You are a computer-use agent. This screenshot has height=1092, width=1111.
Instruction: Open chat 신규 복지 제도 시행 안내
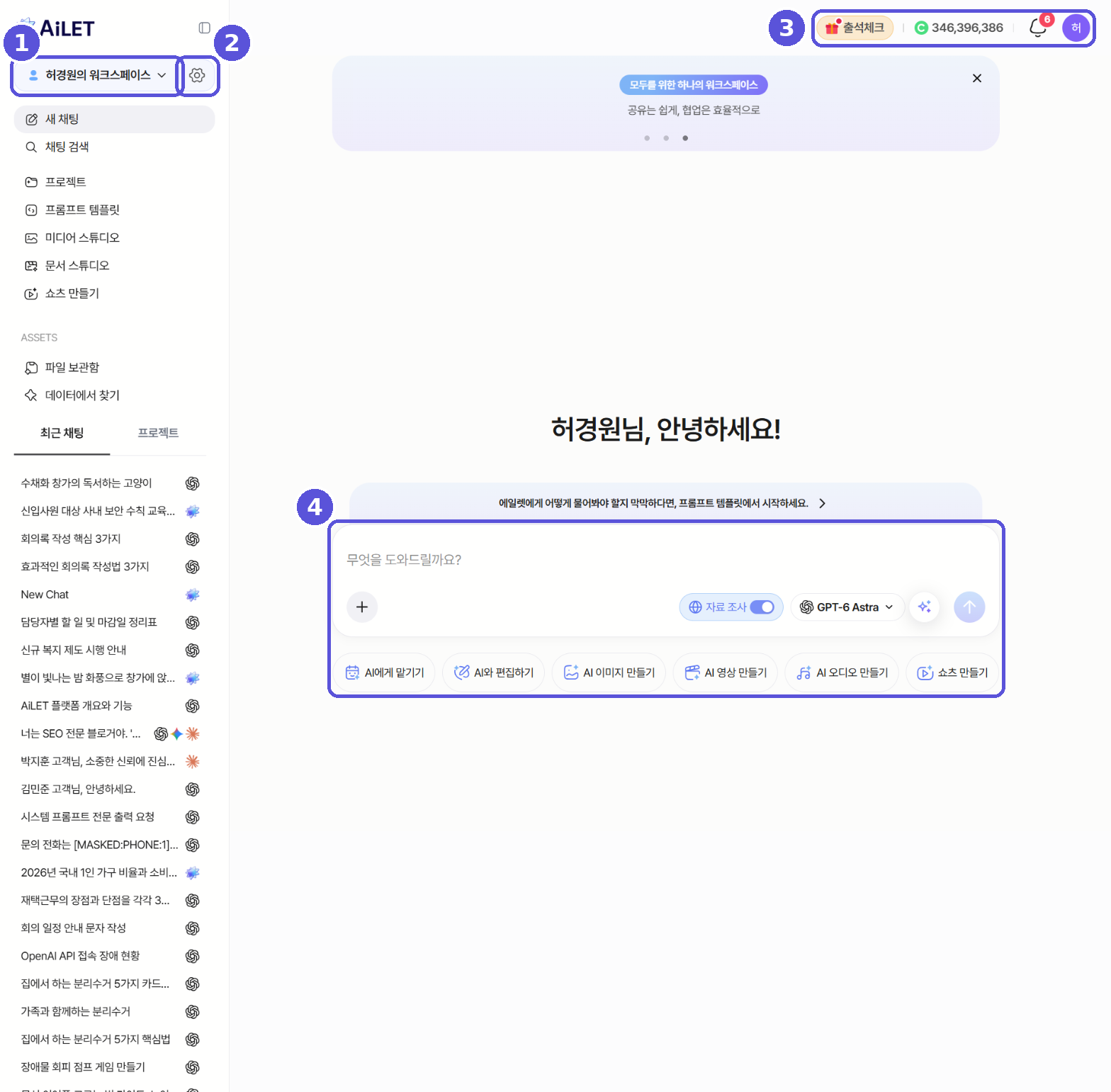pyautogui.click(x=110, y=650)
